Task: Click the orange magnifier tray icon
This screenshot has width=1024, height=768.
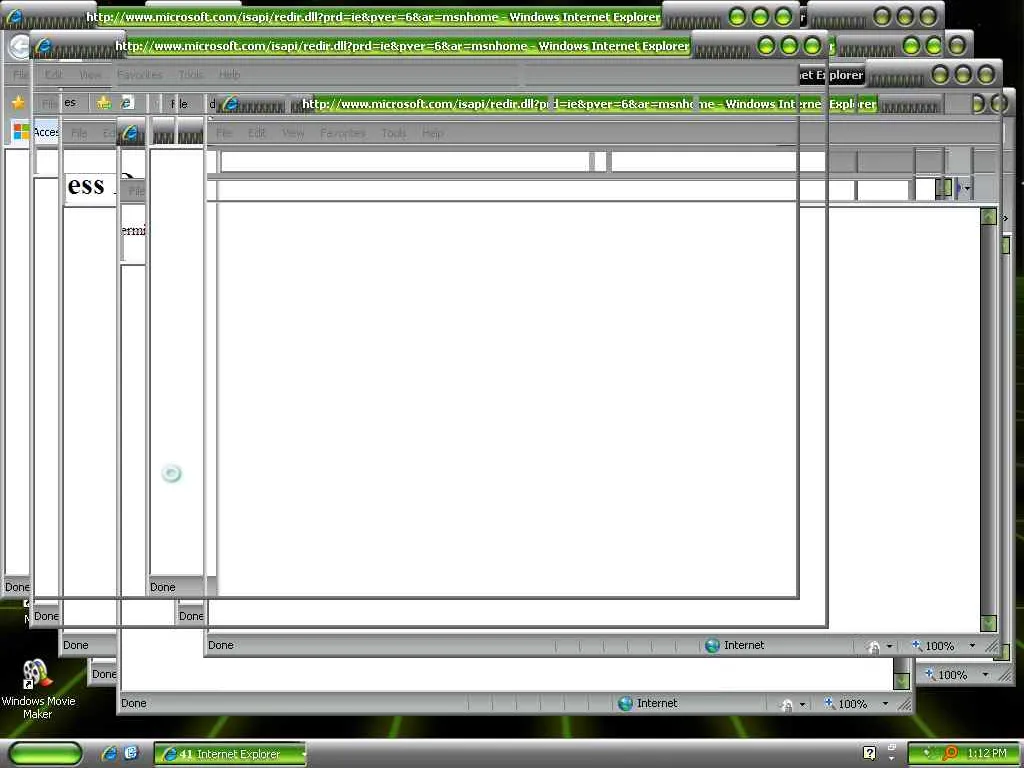Action: click(950, 753)
